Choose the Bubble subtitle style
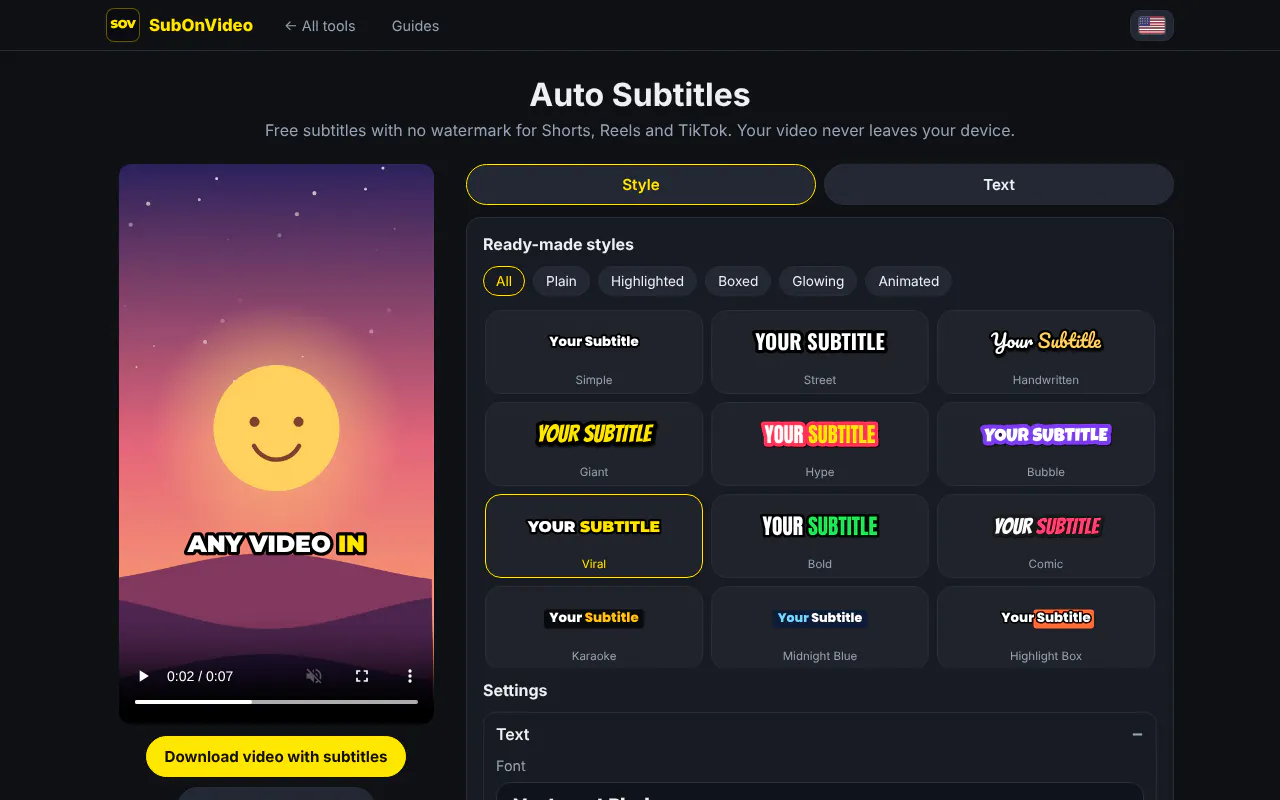The height and width of the screenshot is (800, 1280). pos(1046,444)
